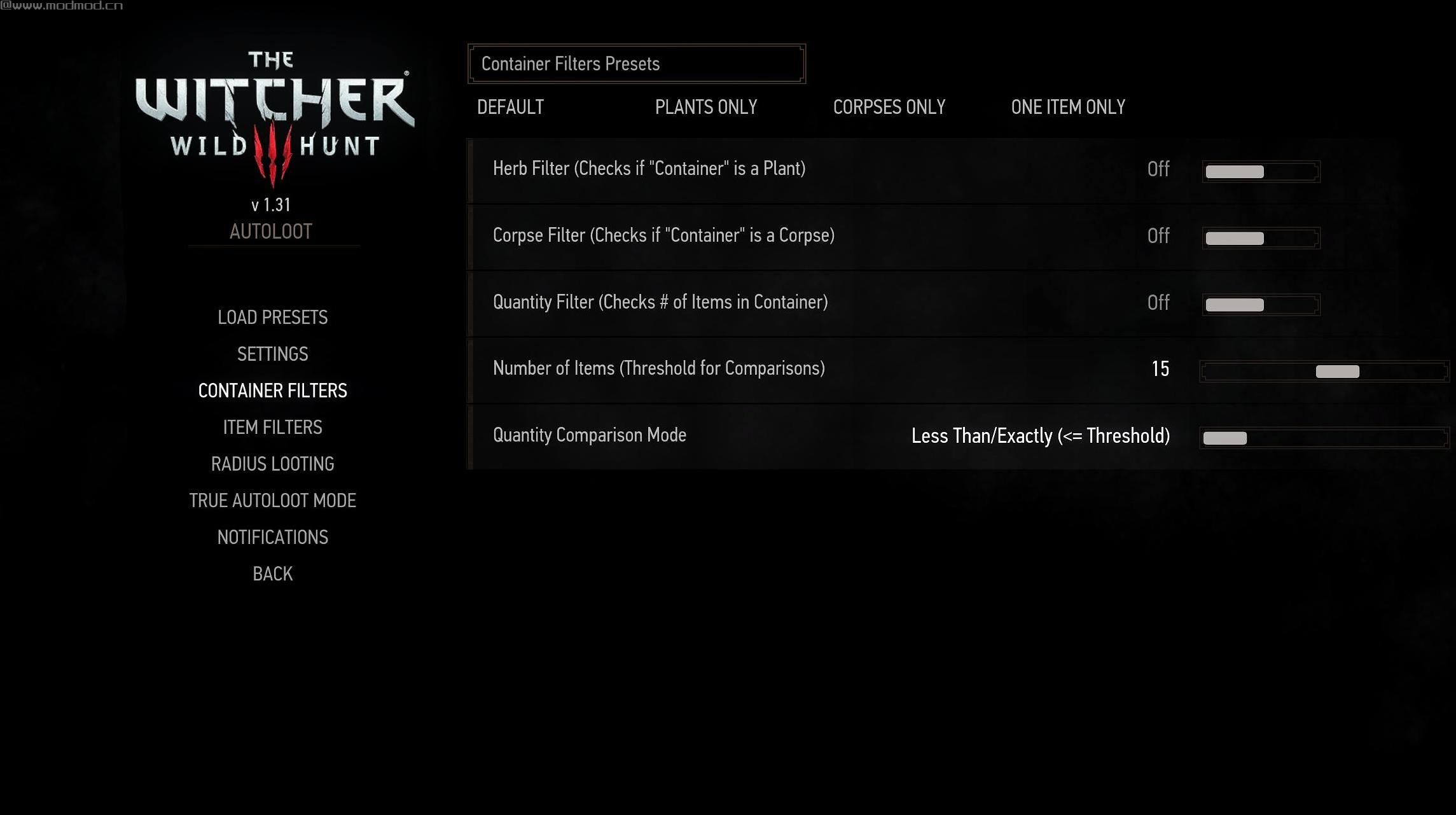1456x815 pixels.
Task: Select the PLANTS ONLY filter preset
Action: coord(705,107)
